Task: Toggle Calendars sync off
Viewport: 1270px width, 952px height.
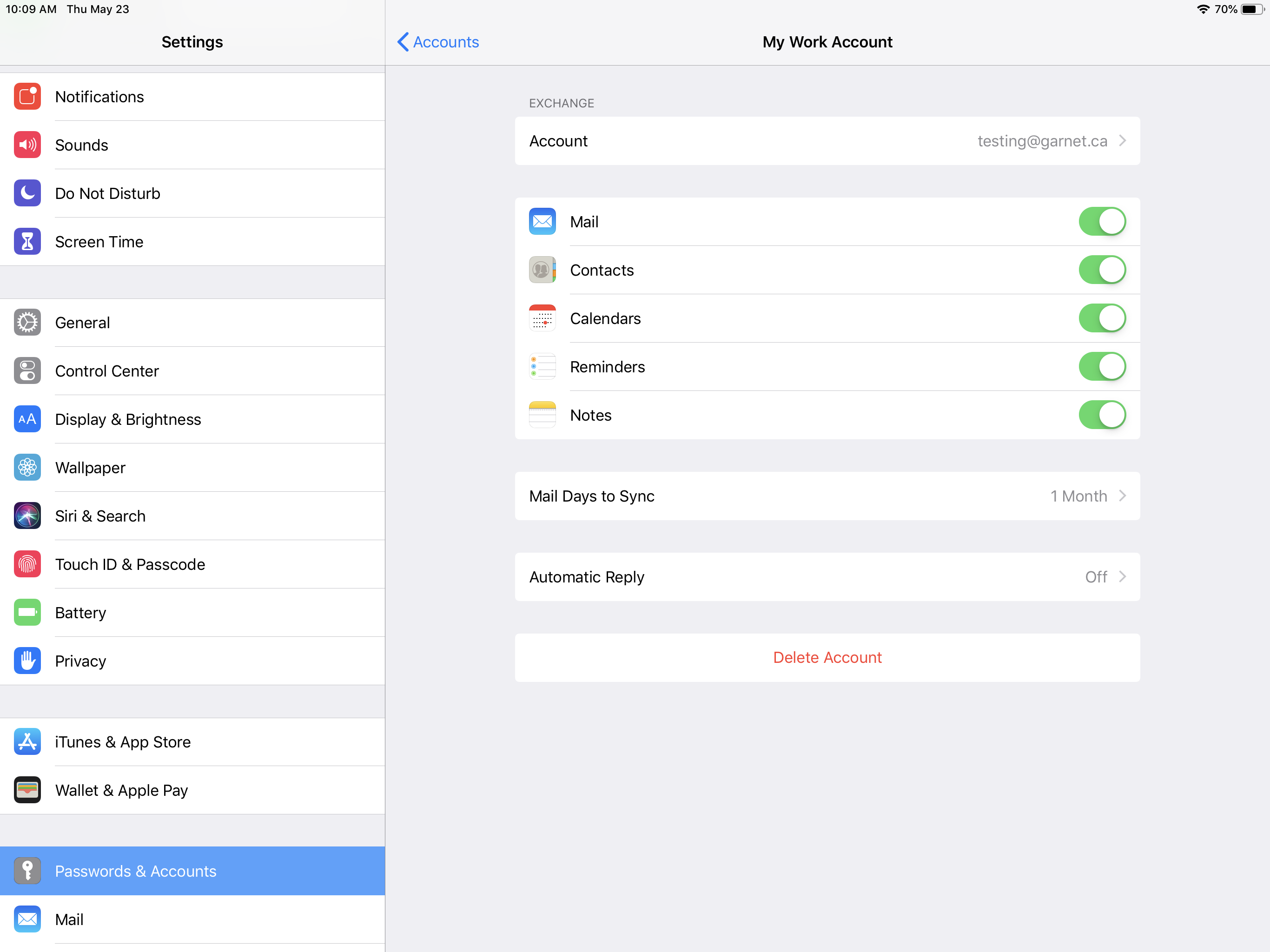Action: pyautogui.click(x=1101, y=318)
